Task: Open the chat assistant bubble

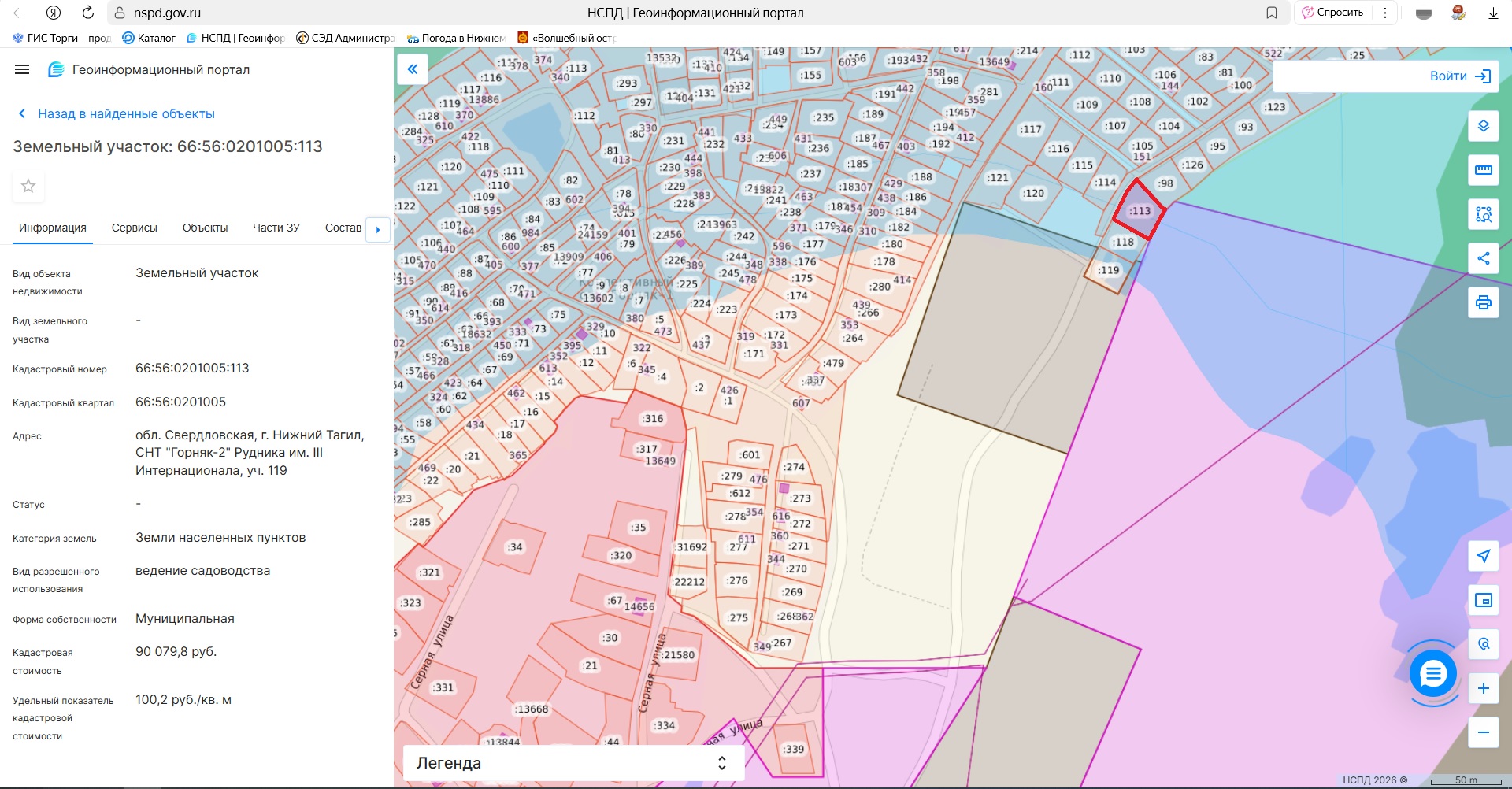Action: pyautogui.click(x=1432, y=673)
